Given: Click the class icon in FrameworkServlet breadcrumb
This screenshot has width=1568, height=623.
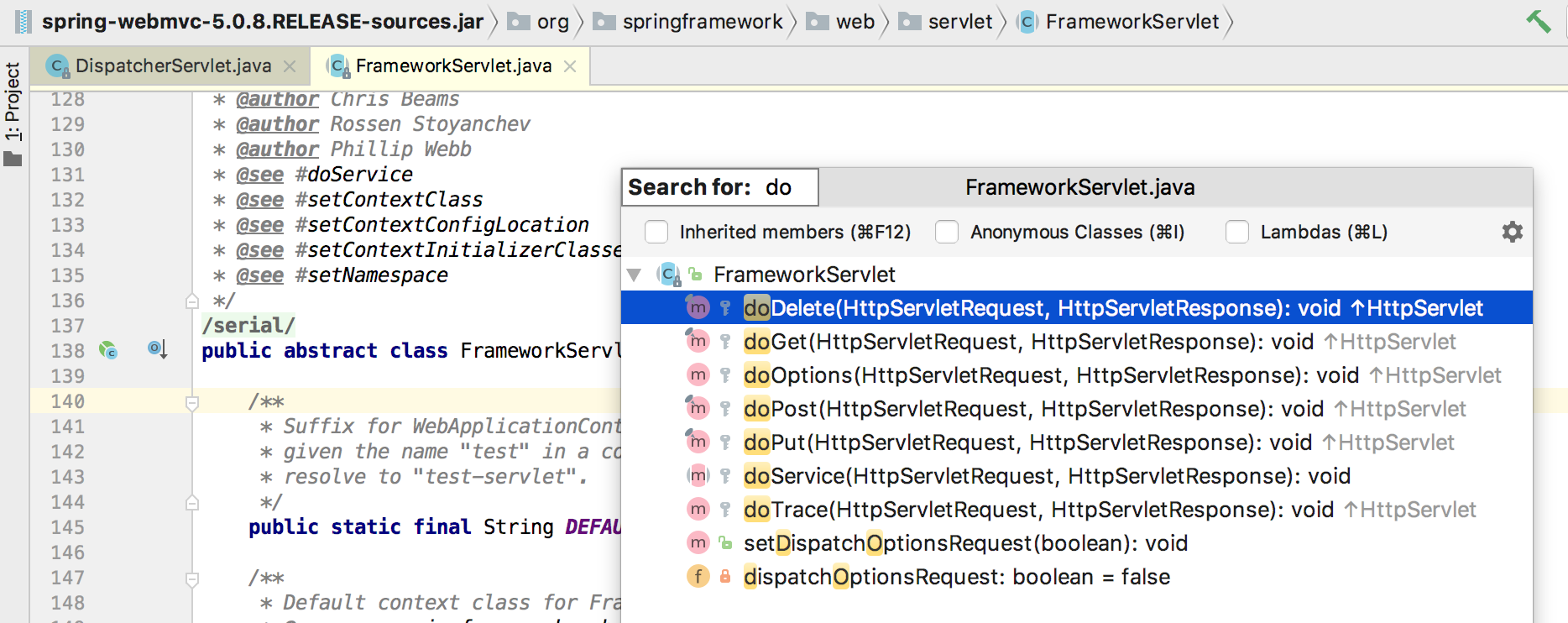Looking at the screenshot, I should coord(1026,22).
